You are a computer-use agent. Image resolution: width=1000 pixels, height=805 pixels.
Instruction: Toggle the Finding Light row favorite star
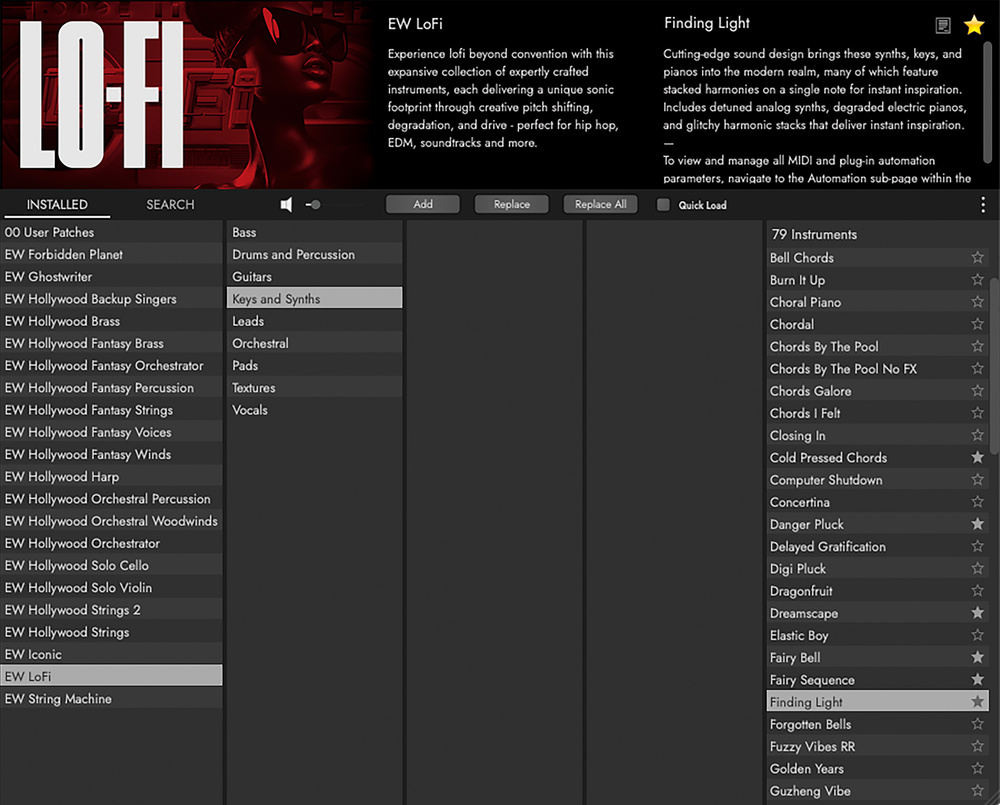pyautogui.click(x=977, y=702)
